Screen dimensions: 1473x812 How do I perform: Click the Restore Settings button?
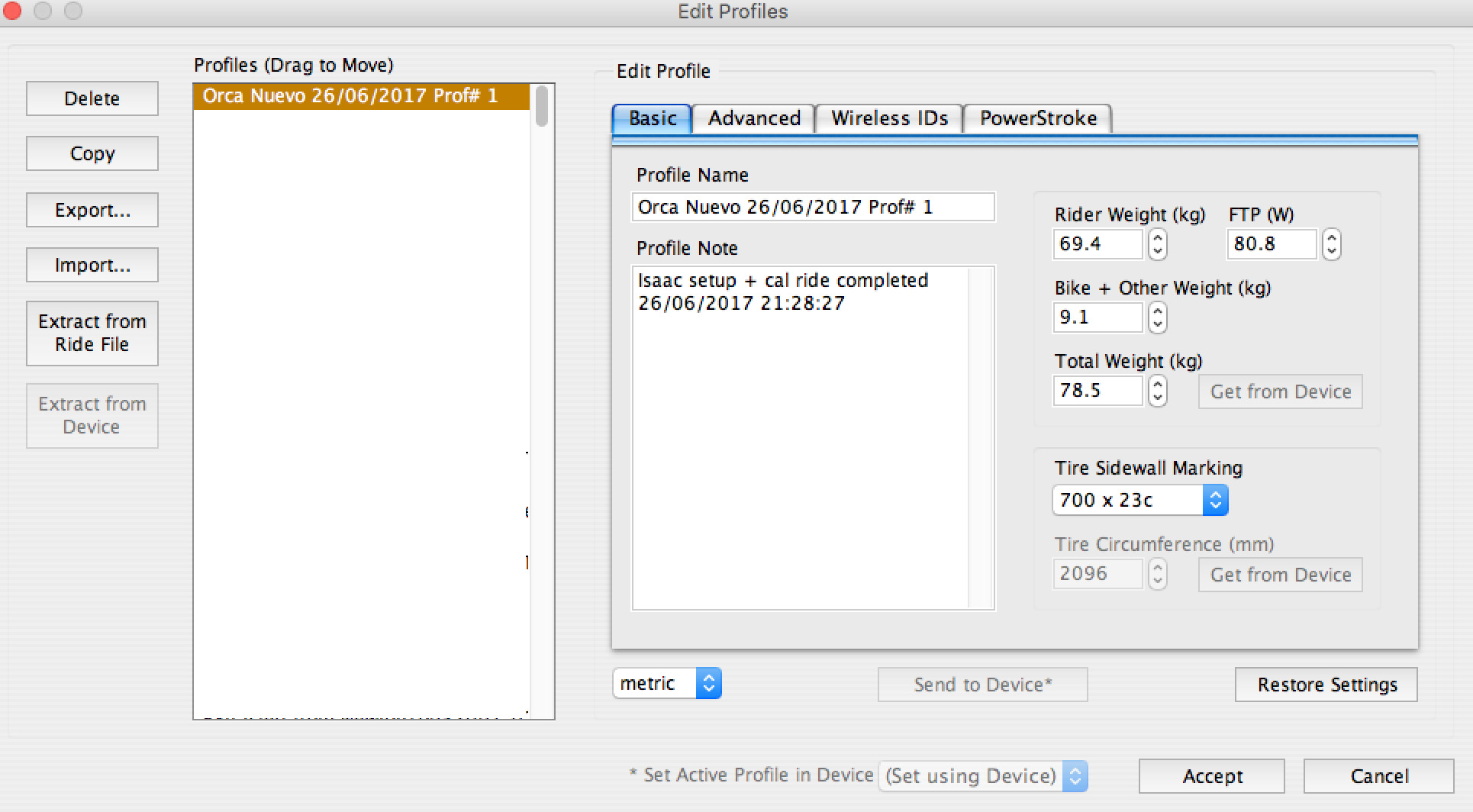(1326, 685)
